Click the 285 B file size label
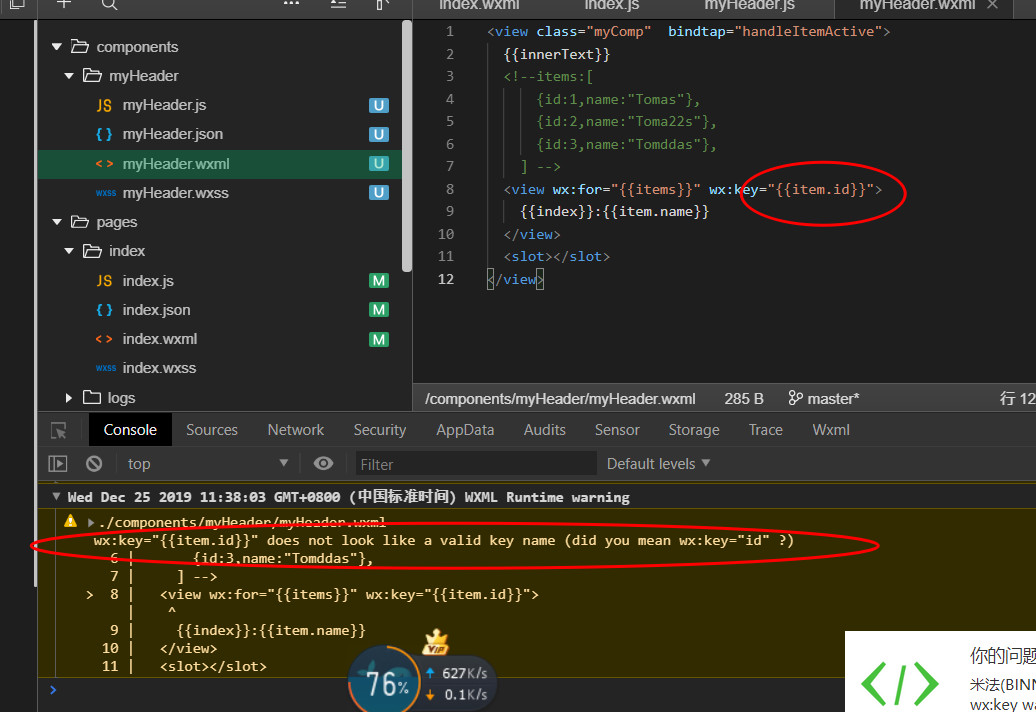The height and width of the screenshot is (712, 1036). tap(743, 399)
